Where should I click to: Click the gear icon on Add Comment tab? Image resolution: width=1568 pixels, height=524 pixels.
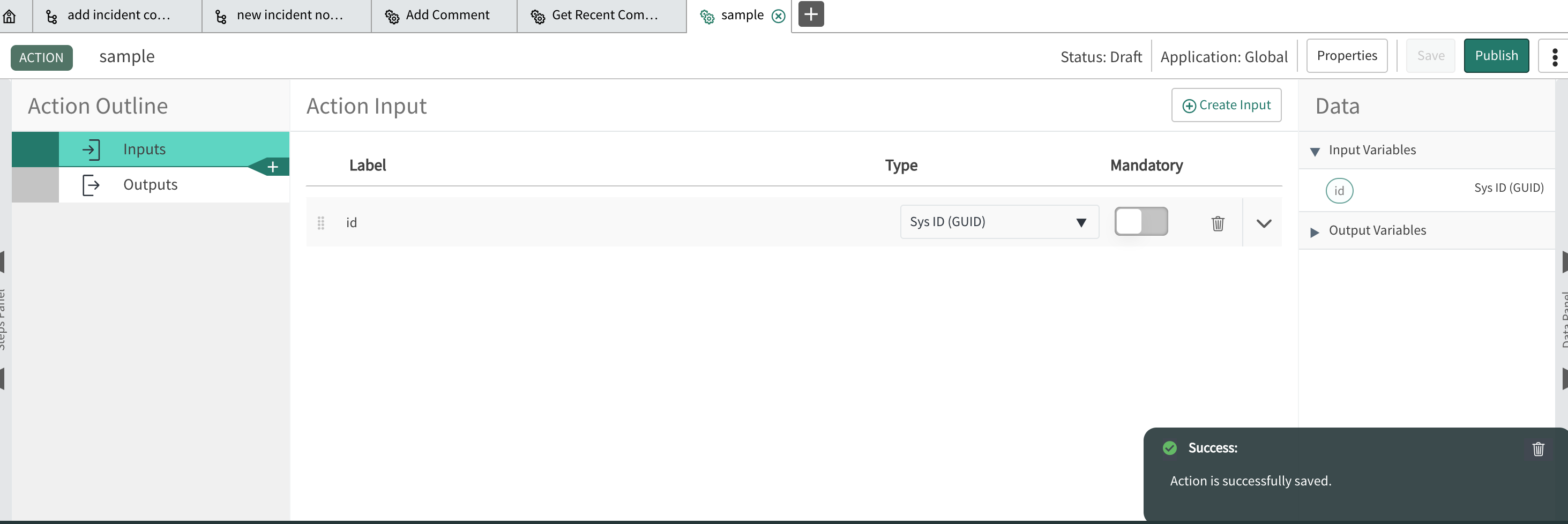point(392,17)
